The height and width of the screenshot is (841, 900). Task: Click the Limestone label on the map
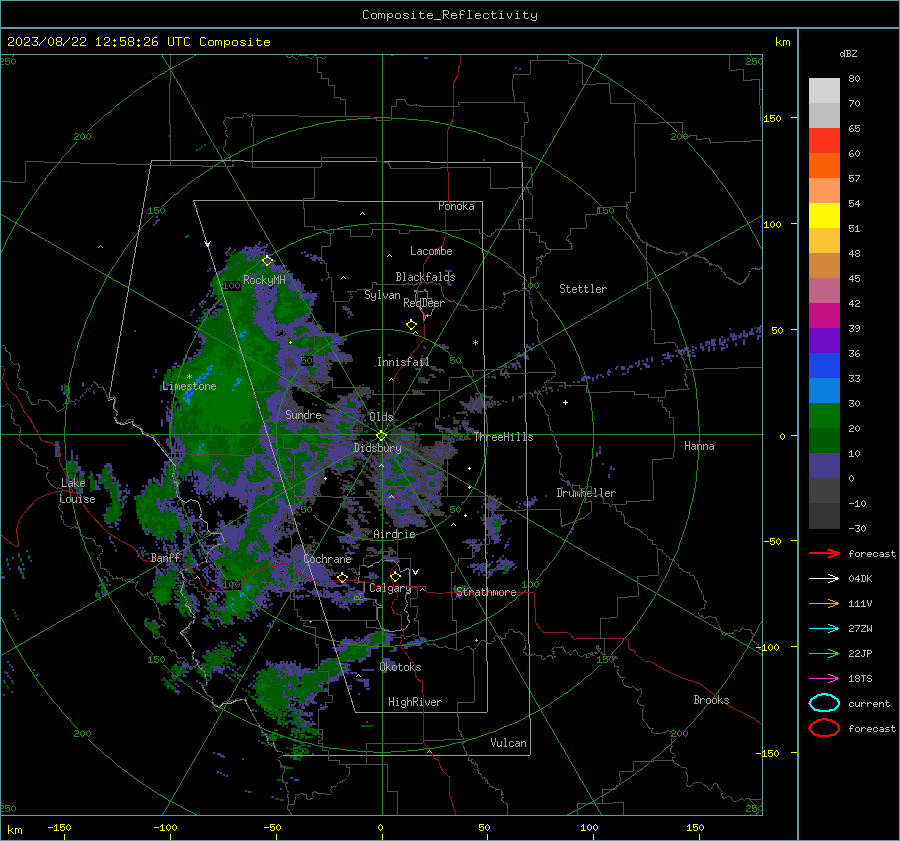point(189,386)
